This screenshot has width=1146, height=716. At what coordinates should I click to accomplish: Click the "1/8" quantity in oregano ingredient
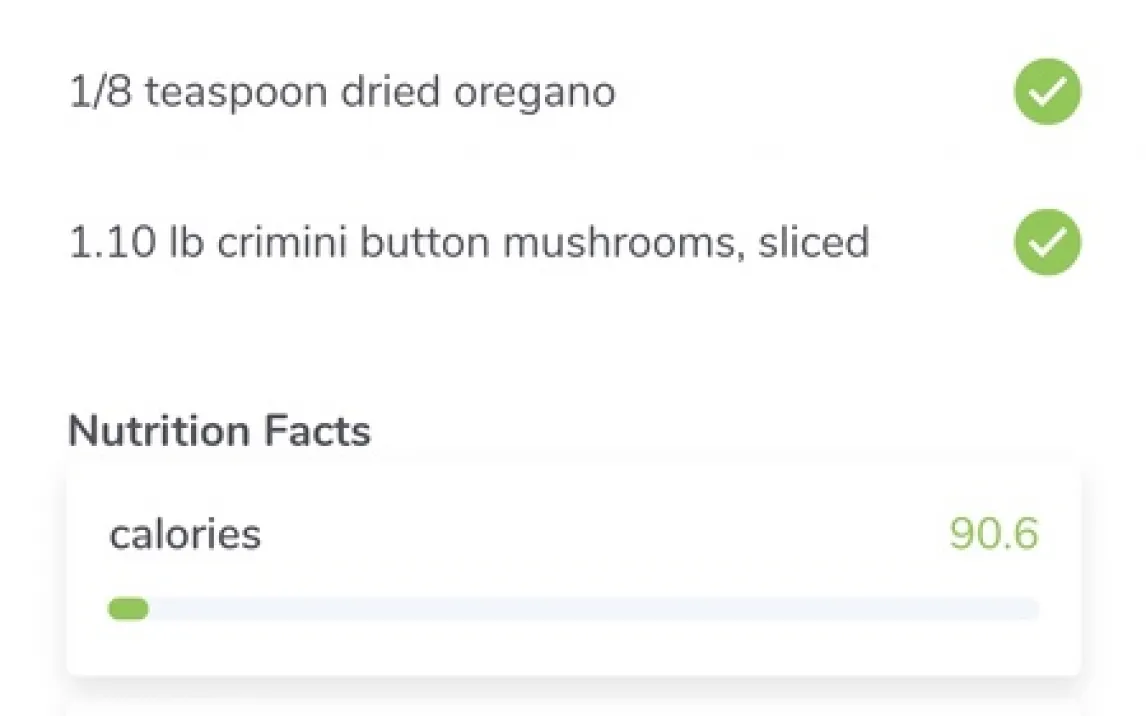point(100,93)
